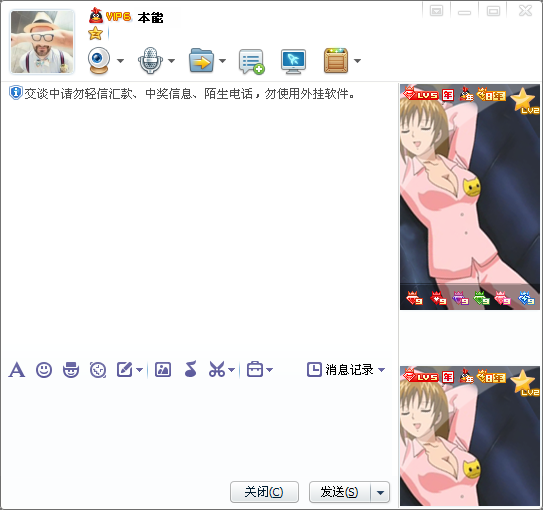Expand 消息记录 dropdown arrow
This screenshot has width=543, height=510.
[381, 370]
